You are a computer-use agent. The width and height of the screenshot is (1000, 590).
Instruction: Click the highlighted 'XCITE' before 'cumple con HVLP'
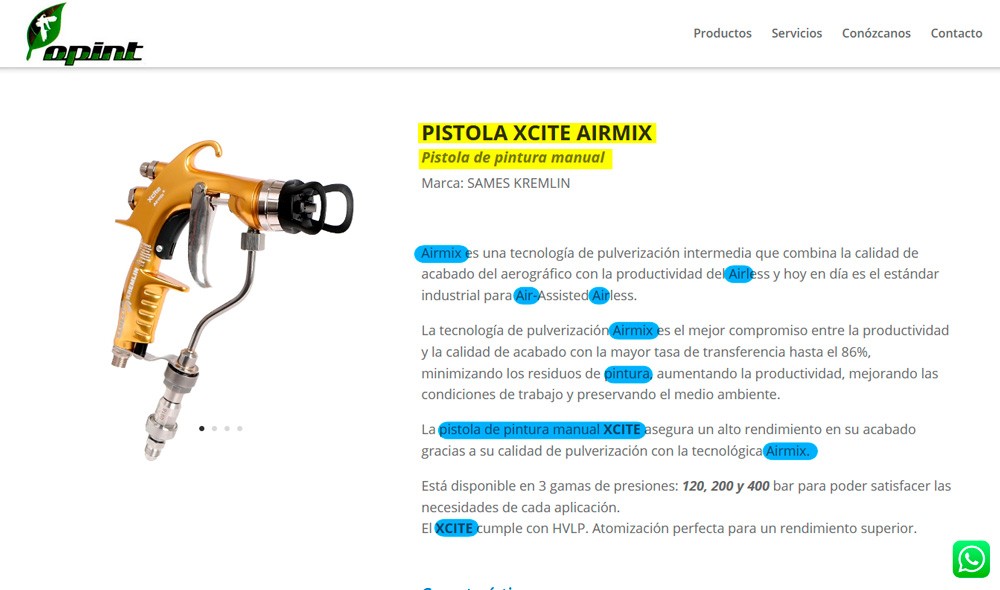coord(455,528)
